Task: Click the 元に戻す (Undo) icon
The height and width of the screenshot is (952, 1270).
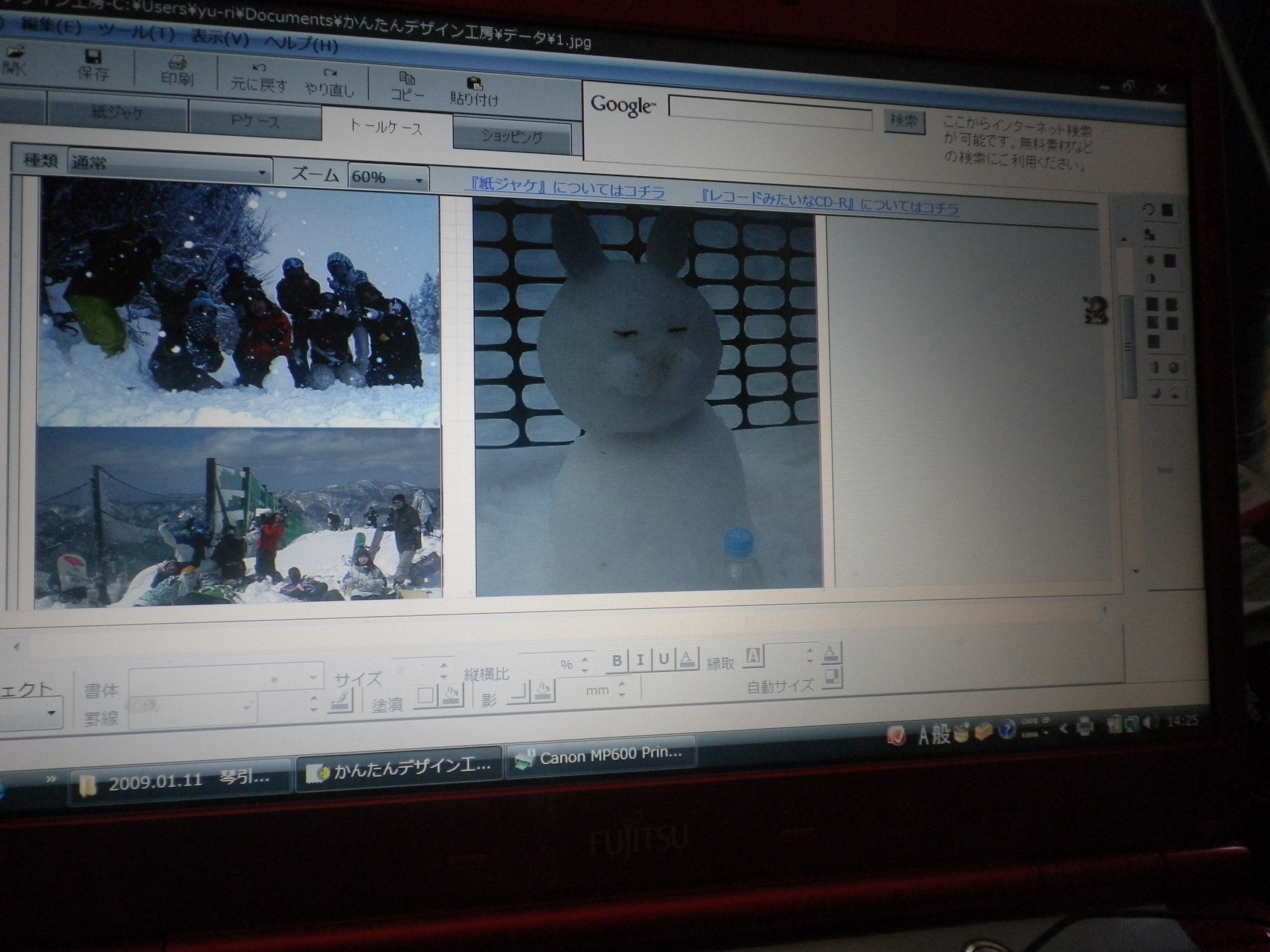Action: point(259,77)
